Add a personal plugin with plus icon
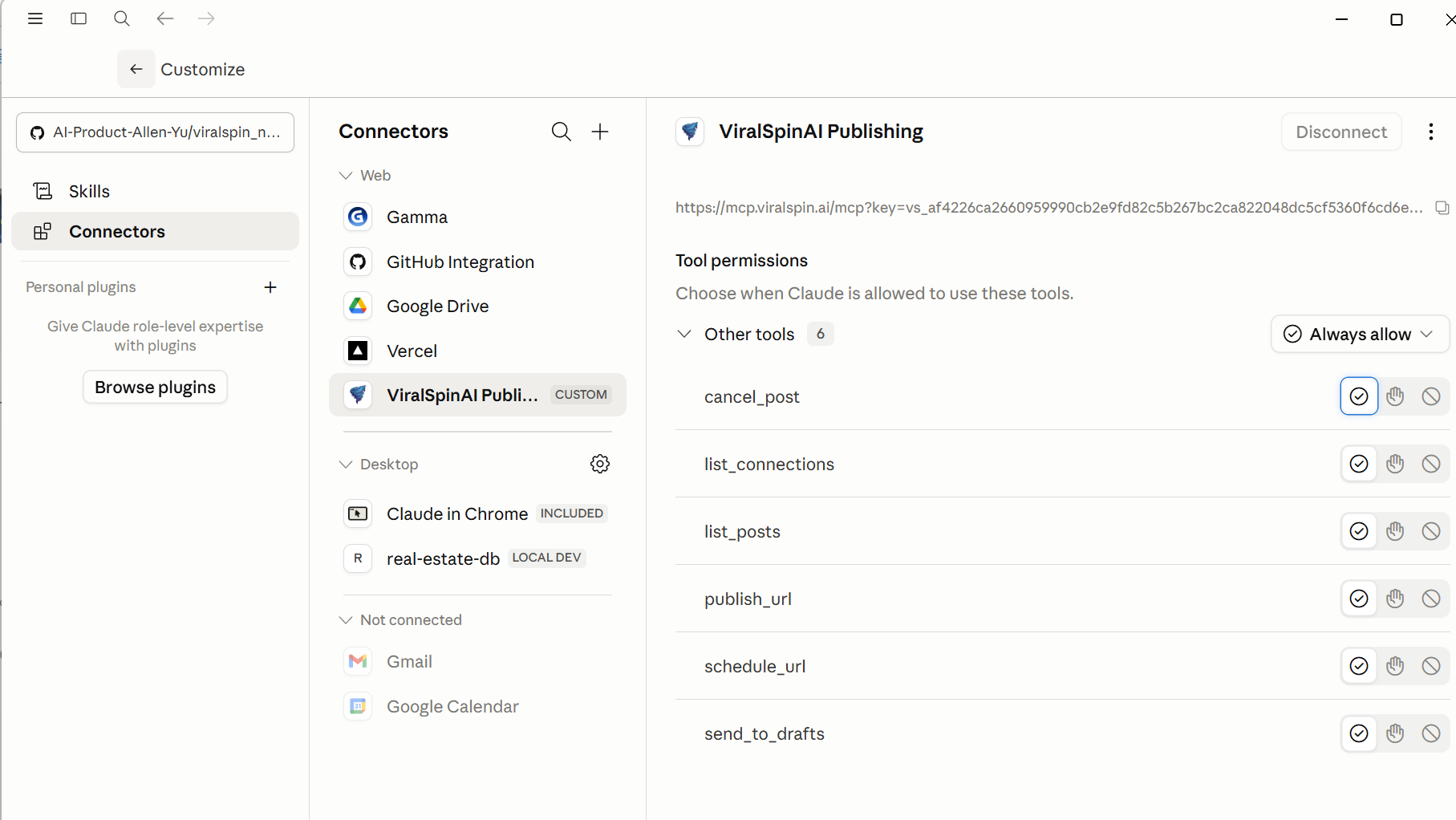Image resolution: width=1456 pixels, height=820 pixels. [270, 287]
